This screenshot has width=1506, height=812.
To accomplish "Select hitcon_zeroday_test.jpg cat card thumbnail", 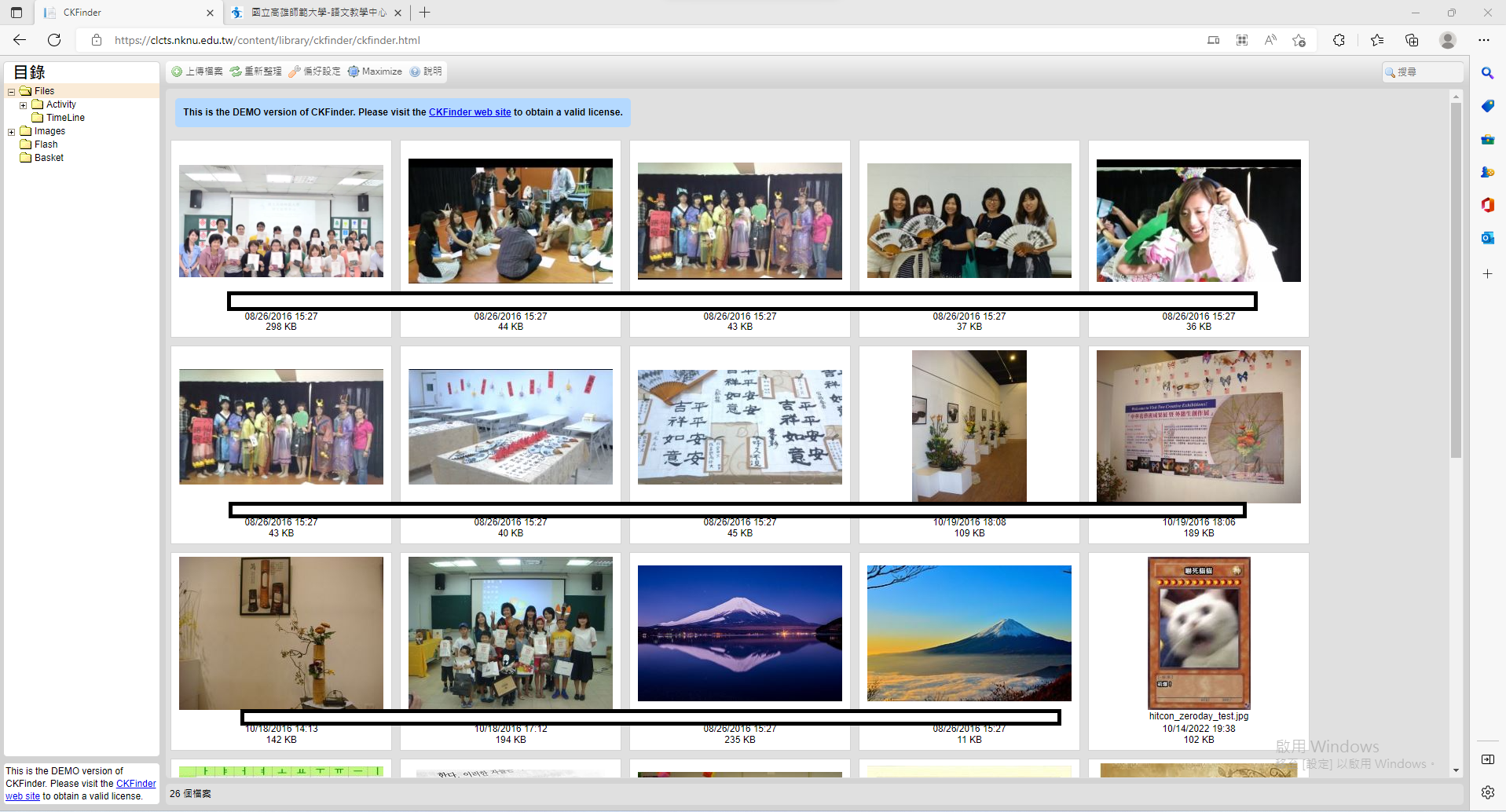I will tap(1199, 633).
